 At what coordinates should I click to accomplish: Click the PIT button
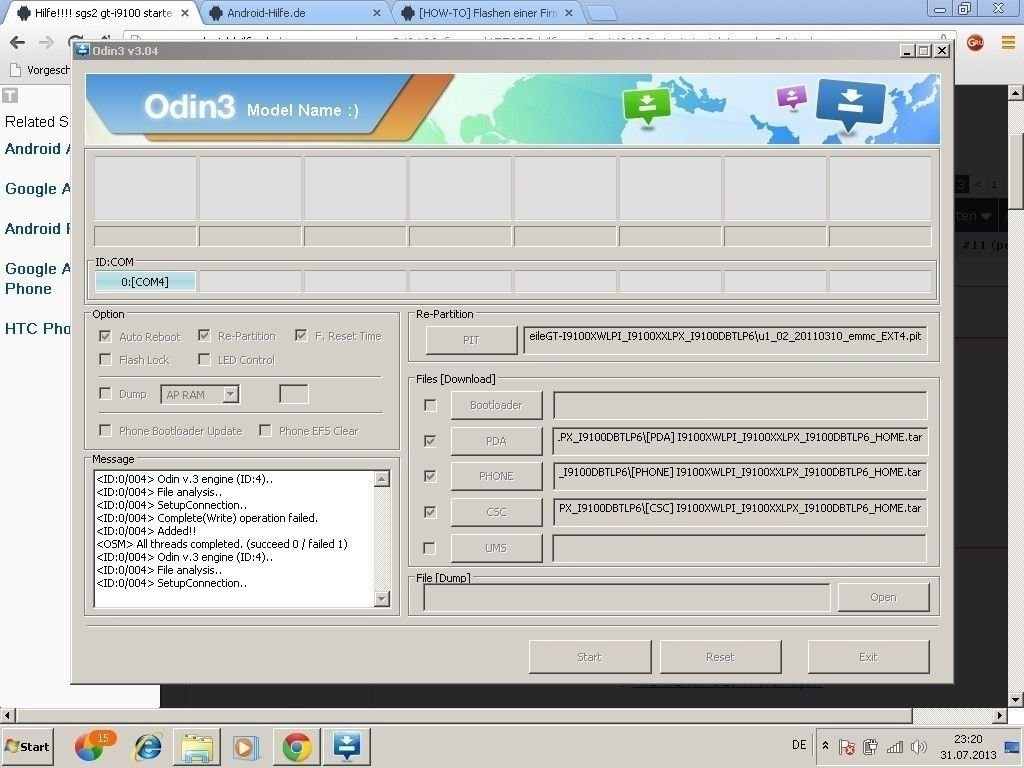pos(471,340)
